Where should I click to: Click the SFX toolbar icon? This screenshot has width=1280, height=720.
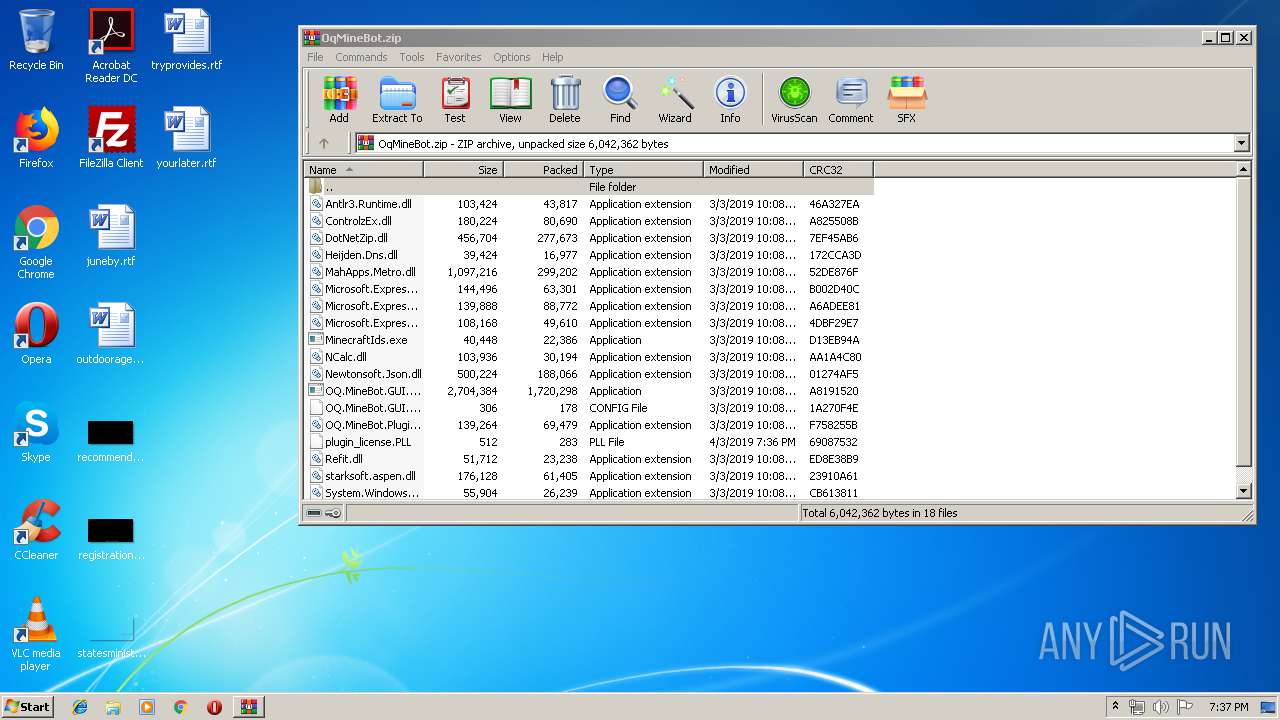906,100
